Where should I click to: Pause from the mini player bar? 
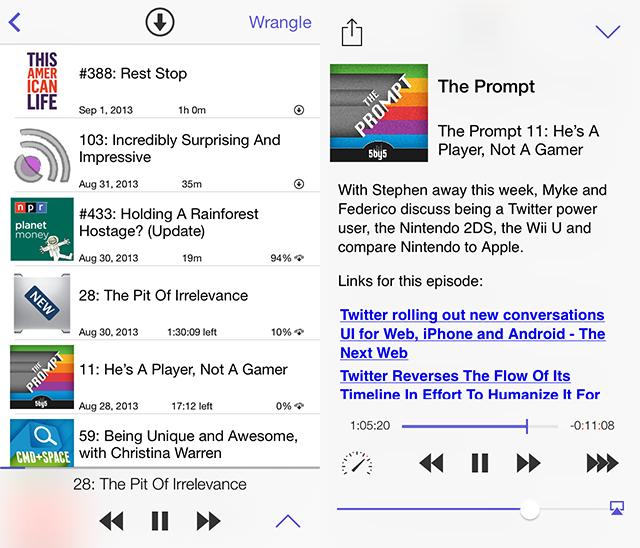160,520
